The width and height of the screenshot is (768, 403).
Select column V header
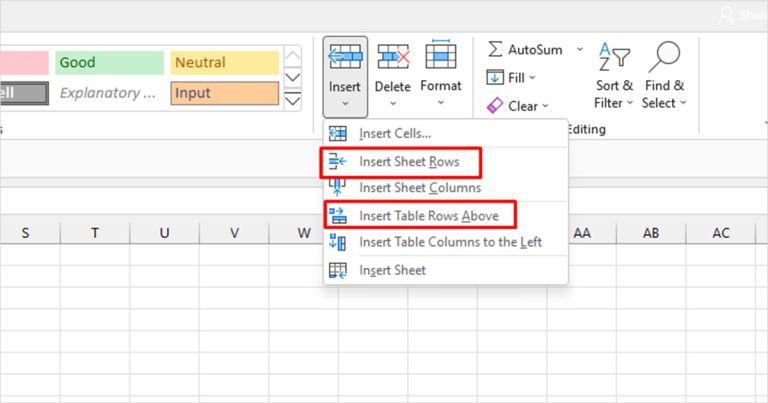[x=234, y=233]
